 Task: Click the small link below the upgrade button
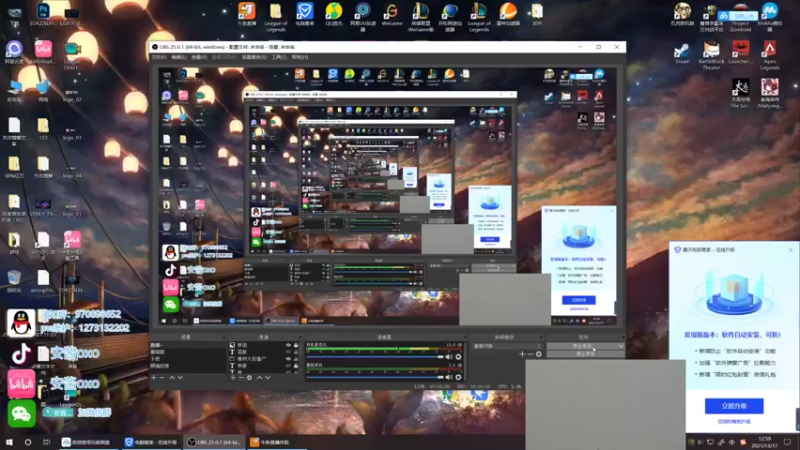click(x=734, y=422)
